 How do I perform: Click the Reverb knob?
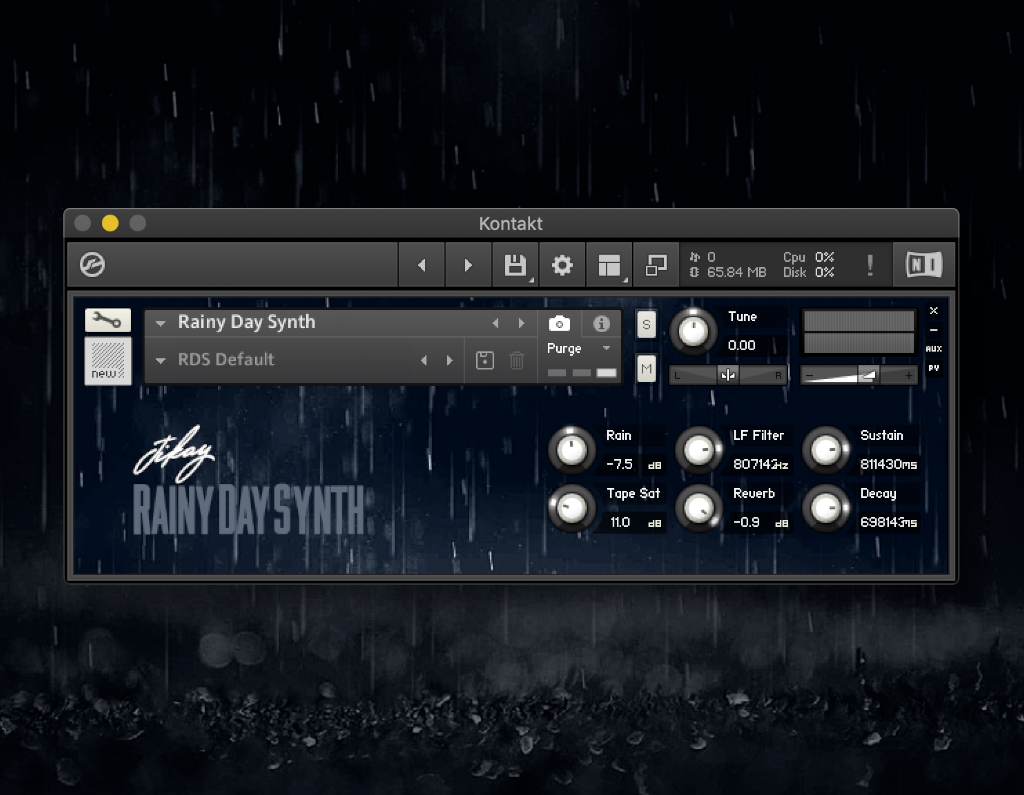[698, 508]
